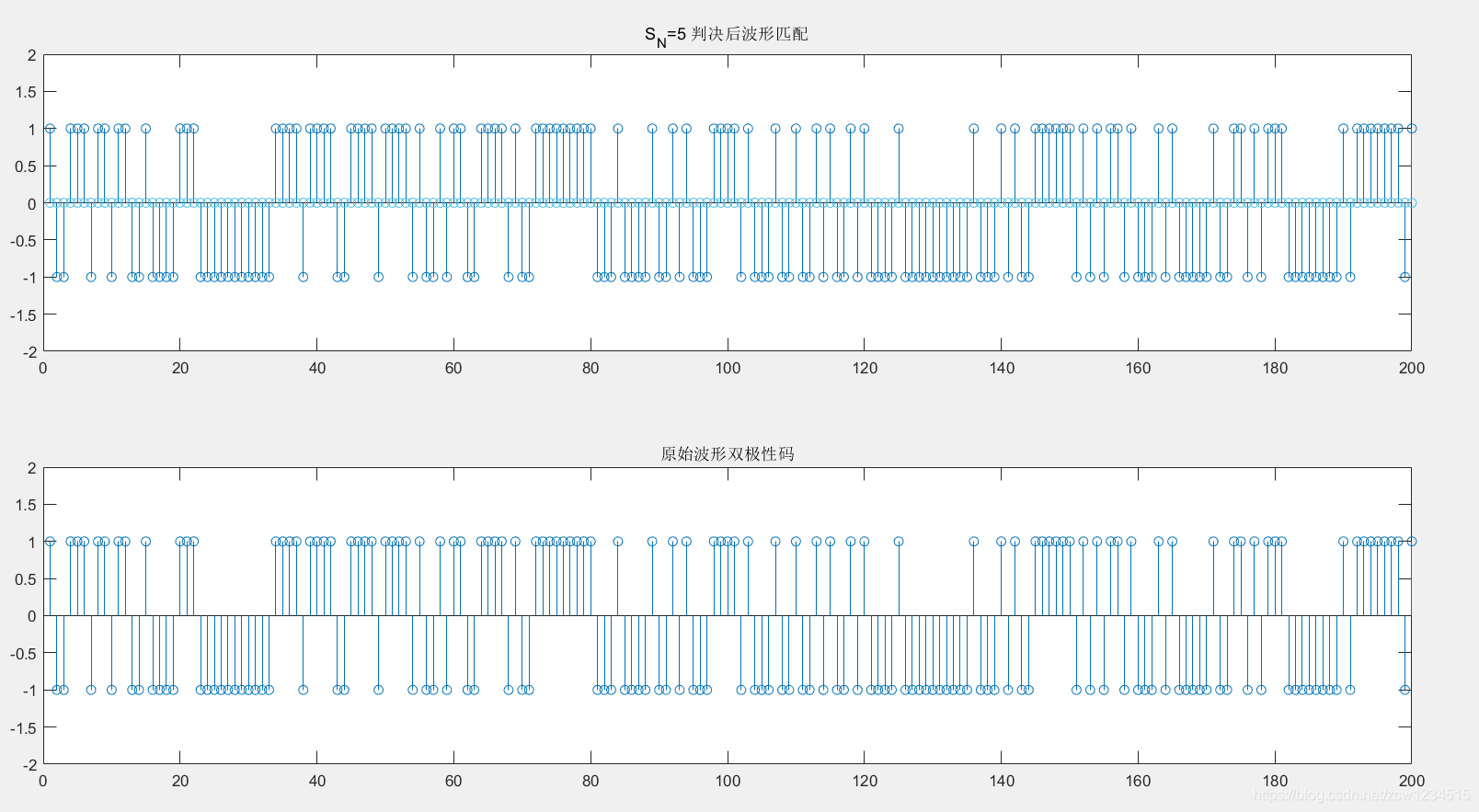Click y-axis tick label '0.5' on bottom plot
The height and width of the screenshot is (812, 1479).
pos(26,579)
